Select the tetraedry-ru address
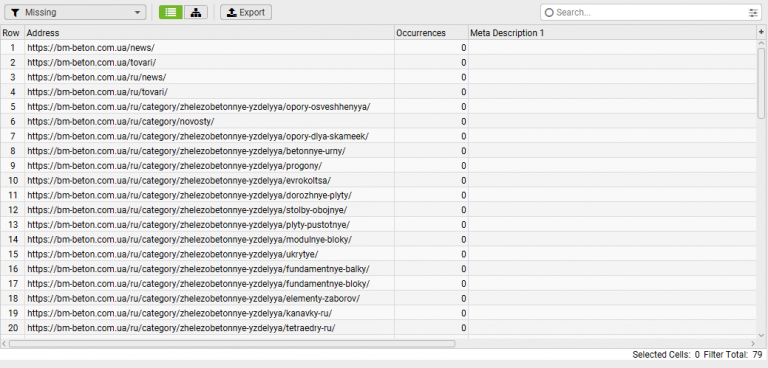Image resolution: width=768 pixels, height=368 pixels. tap(181, 327)
